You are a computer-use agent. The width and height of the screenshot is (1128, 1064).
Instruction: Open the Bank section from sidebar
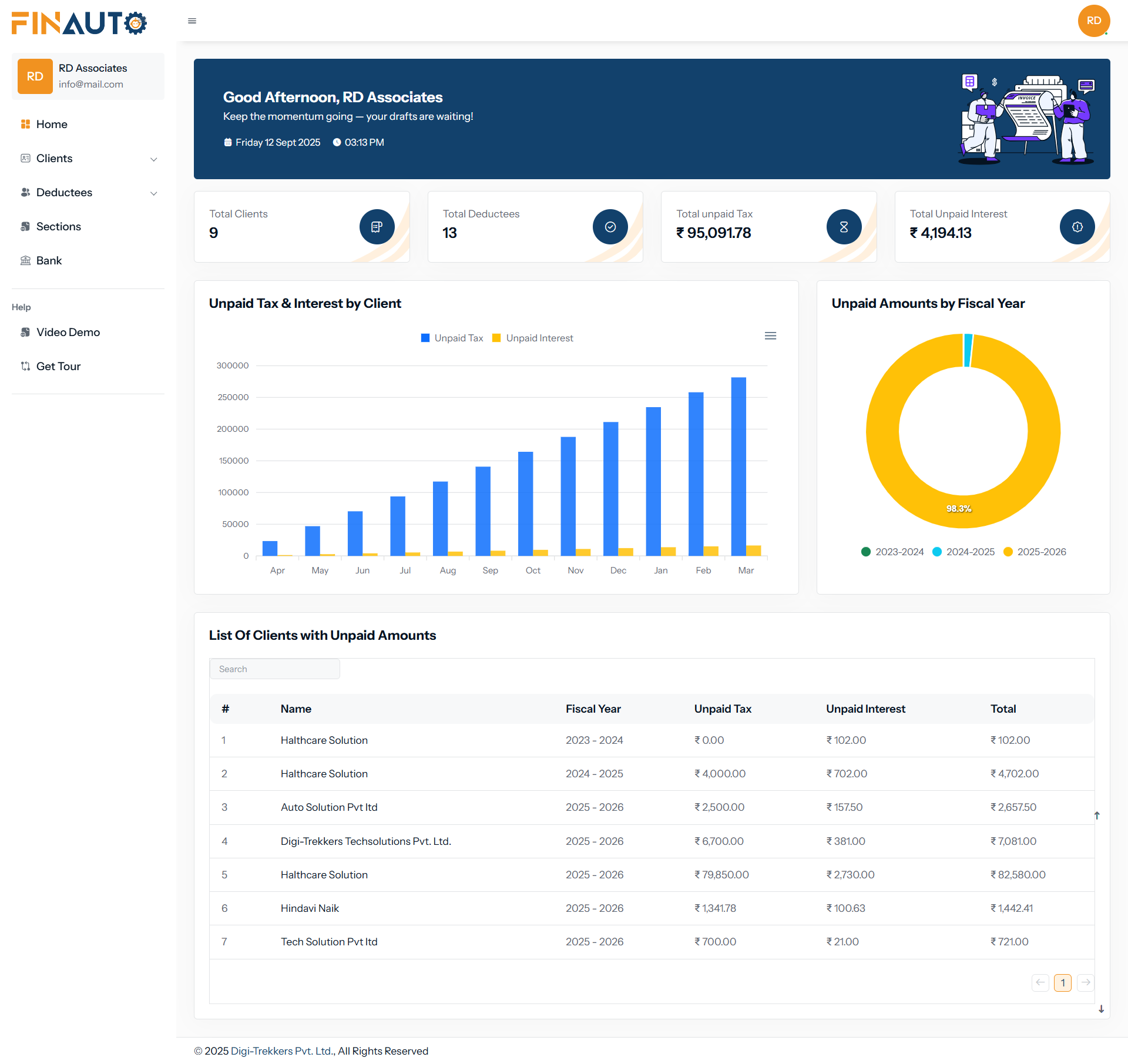26,260
